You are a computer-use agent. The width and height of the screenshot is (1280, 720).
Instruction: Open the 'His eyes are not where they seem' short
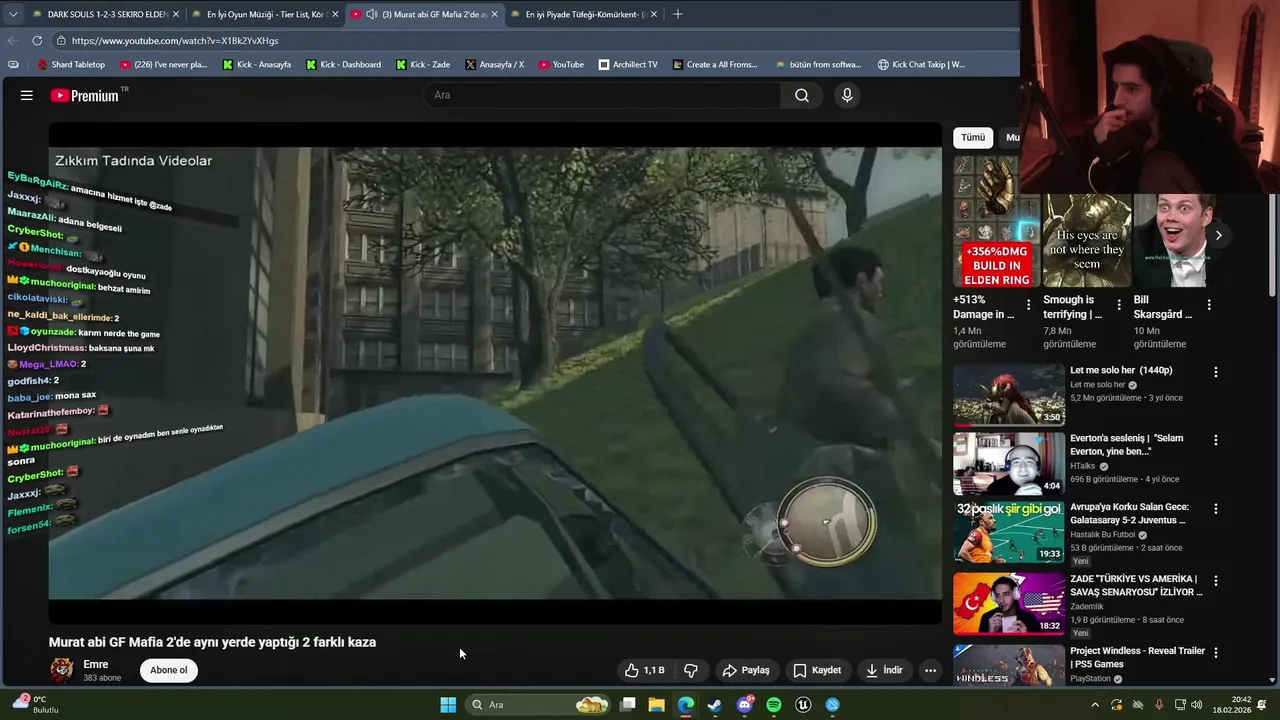[1087, 240]
